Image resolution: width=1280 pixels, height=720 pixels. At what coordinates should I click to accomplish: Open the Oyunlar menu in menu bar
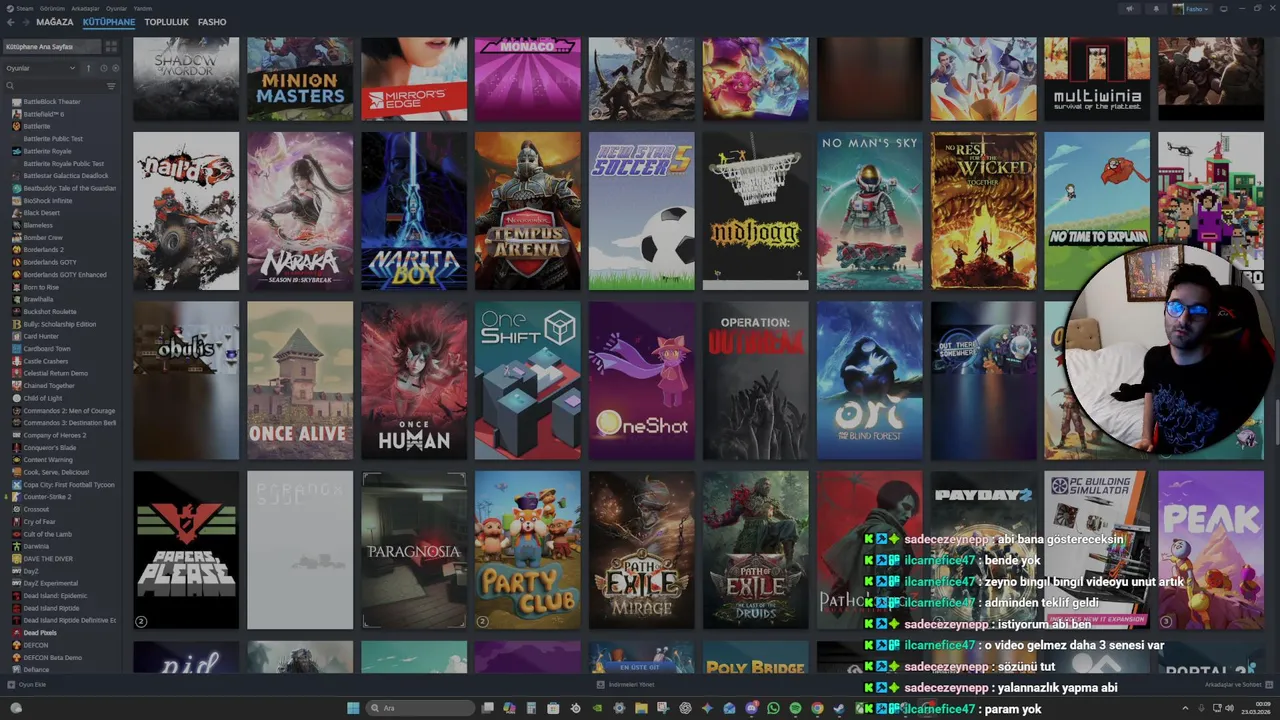tap(116, 9)
